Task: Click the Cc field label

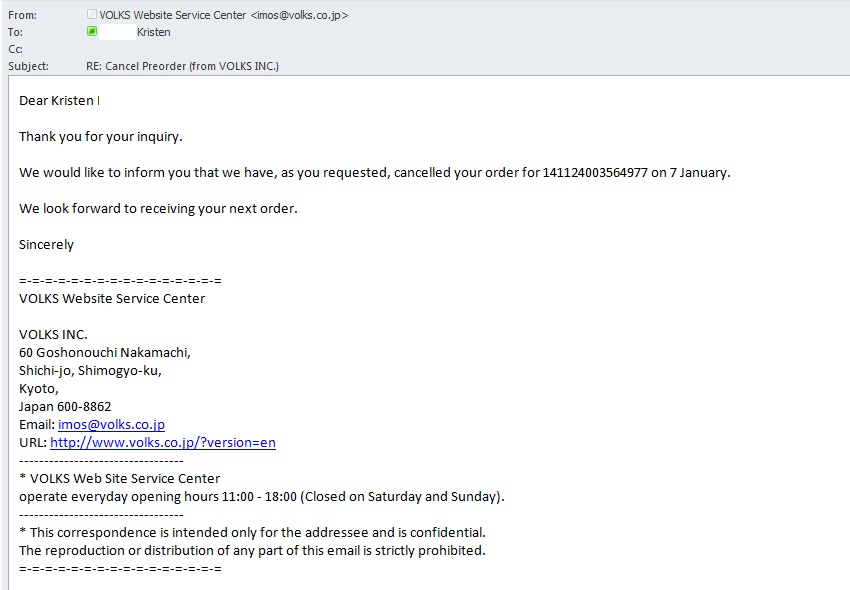Action: (x=15, y=49)
